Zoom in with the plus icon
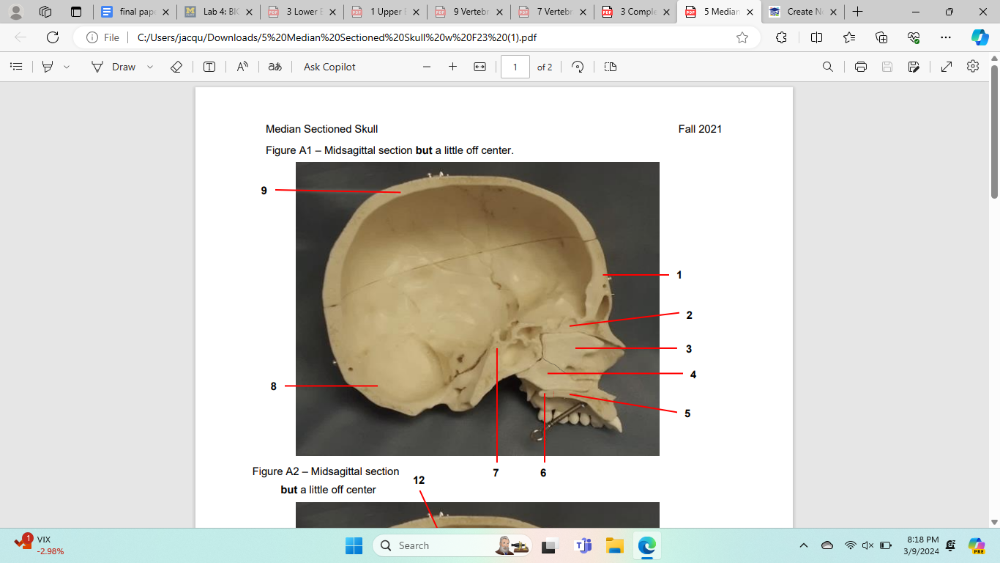 452,67
